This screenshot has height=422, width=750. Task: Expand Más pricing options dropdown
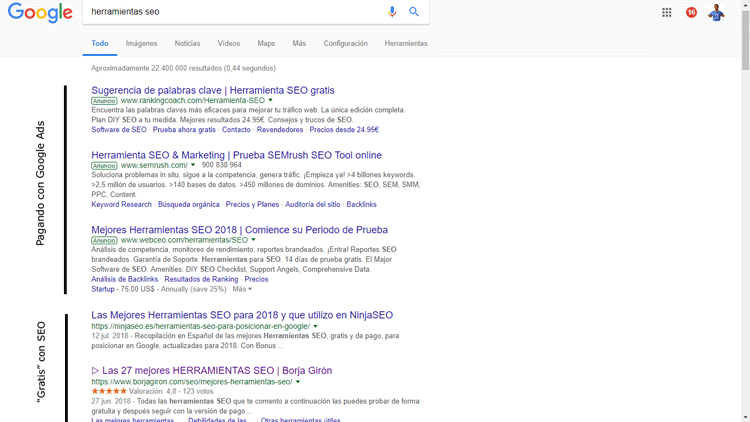242,289
